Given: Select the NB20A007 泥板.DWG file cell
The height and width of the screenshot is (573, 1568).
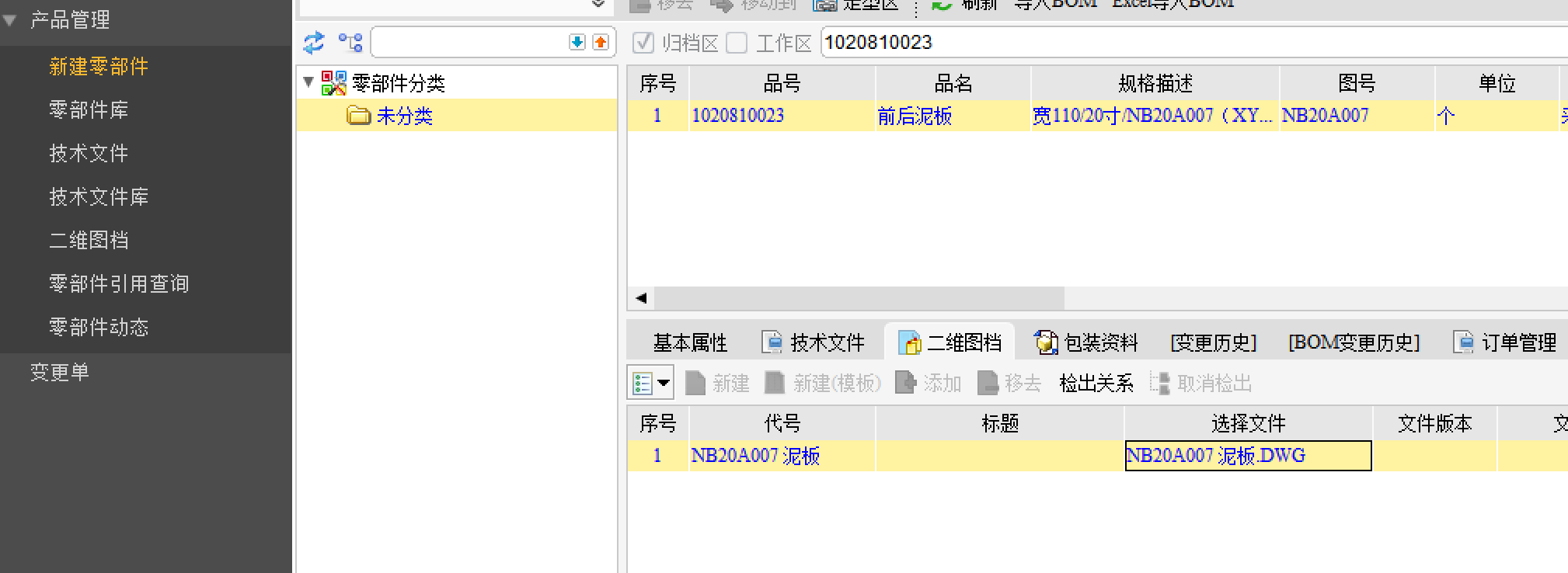Looking at the screenshot, I should pos(1249,456).
